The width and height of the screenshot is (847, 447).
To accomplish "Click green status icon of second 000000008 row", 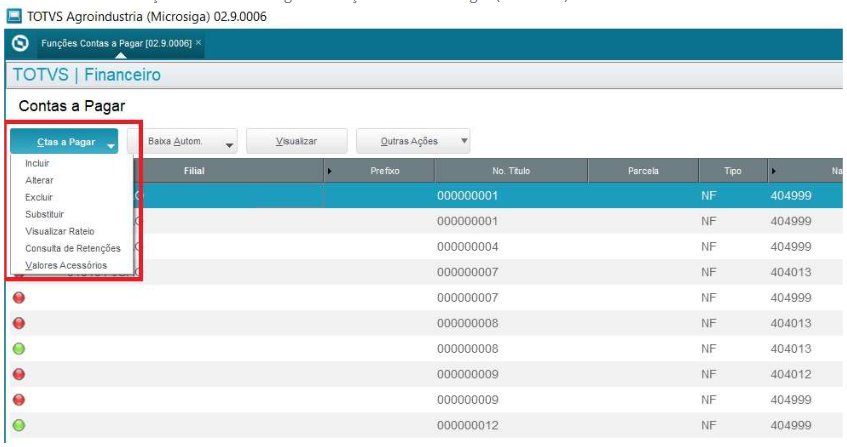I will pos(19,349).
